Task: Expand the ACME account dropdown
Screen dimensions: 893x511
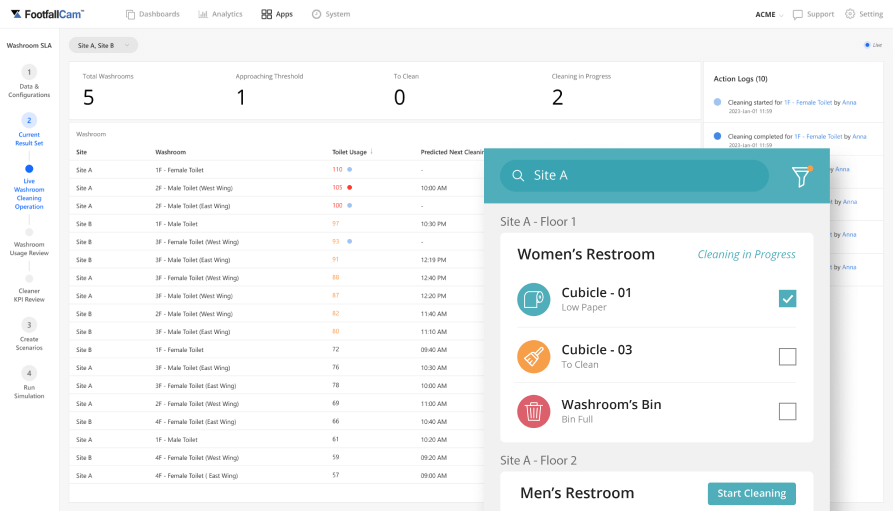Action: click(769, 14)
